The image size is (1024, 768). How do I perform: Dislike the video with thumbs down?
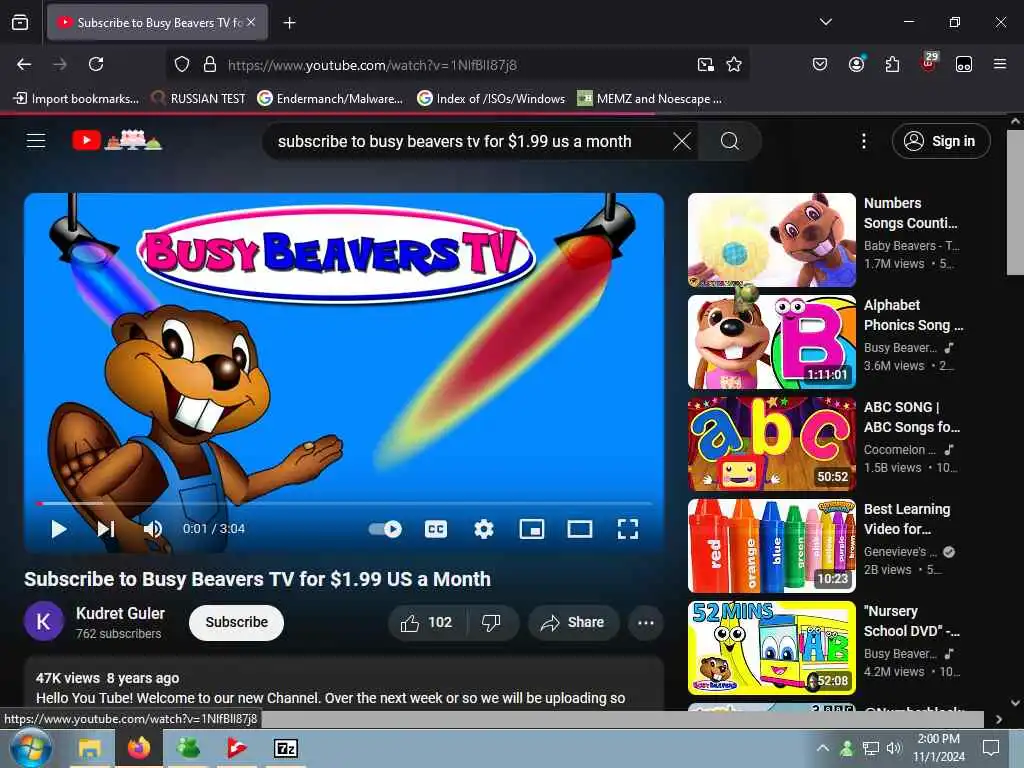pyautogui.click(x=492, y=622)
